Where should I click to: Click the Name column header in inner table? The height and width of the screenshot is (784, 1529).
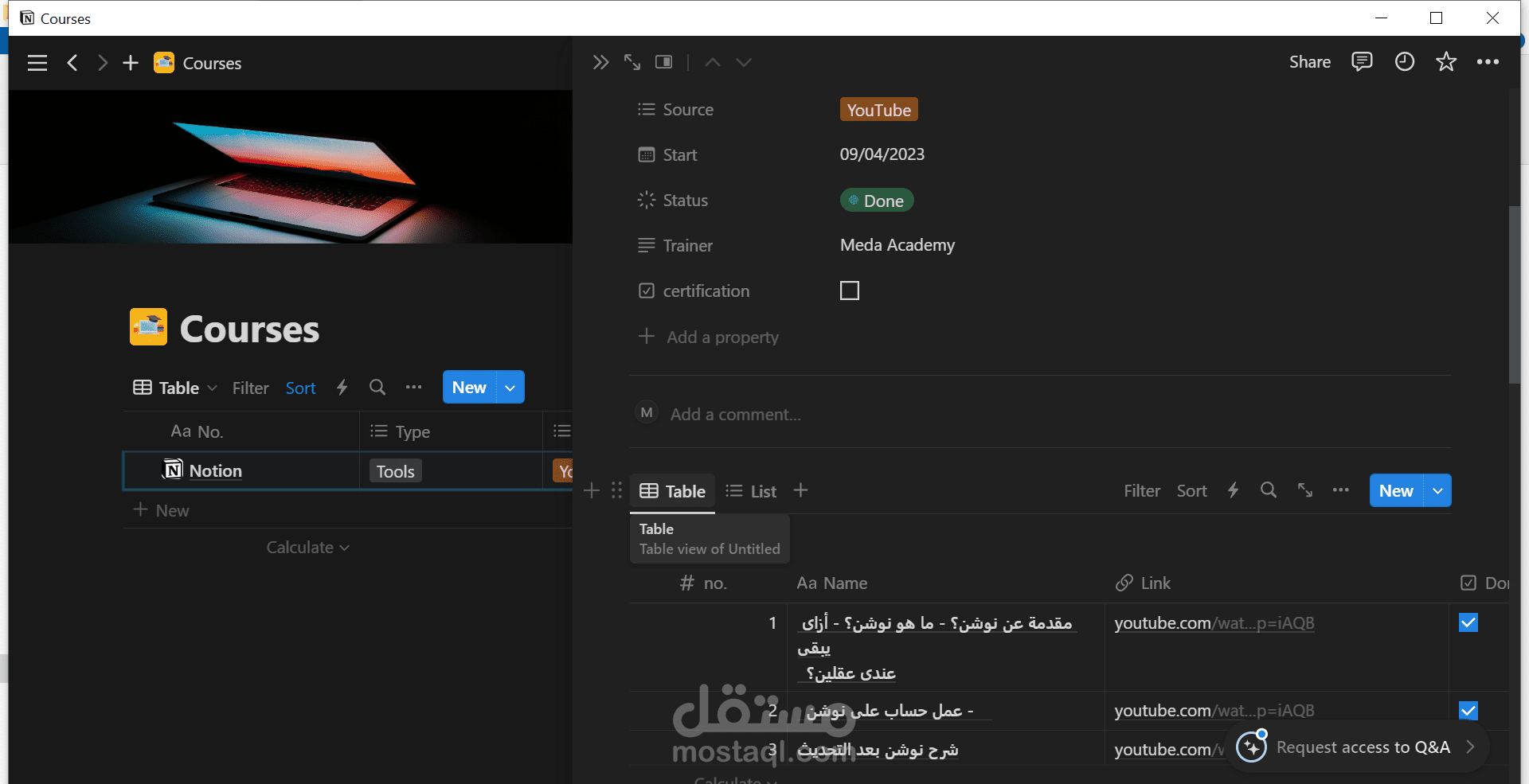832,583
